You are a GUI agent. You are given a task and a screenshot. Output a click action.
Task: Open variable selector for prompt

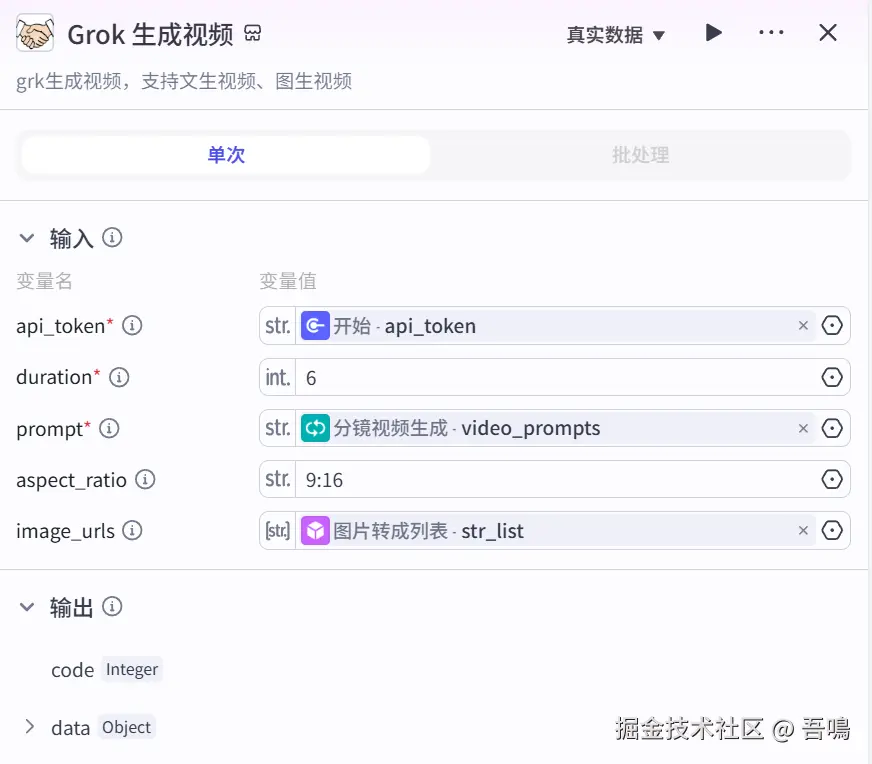click(x=832, y=428)
